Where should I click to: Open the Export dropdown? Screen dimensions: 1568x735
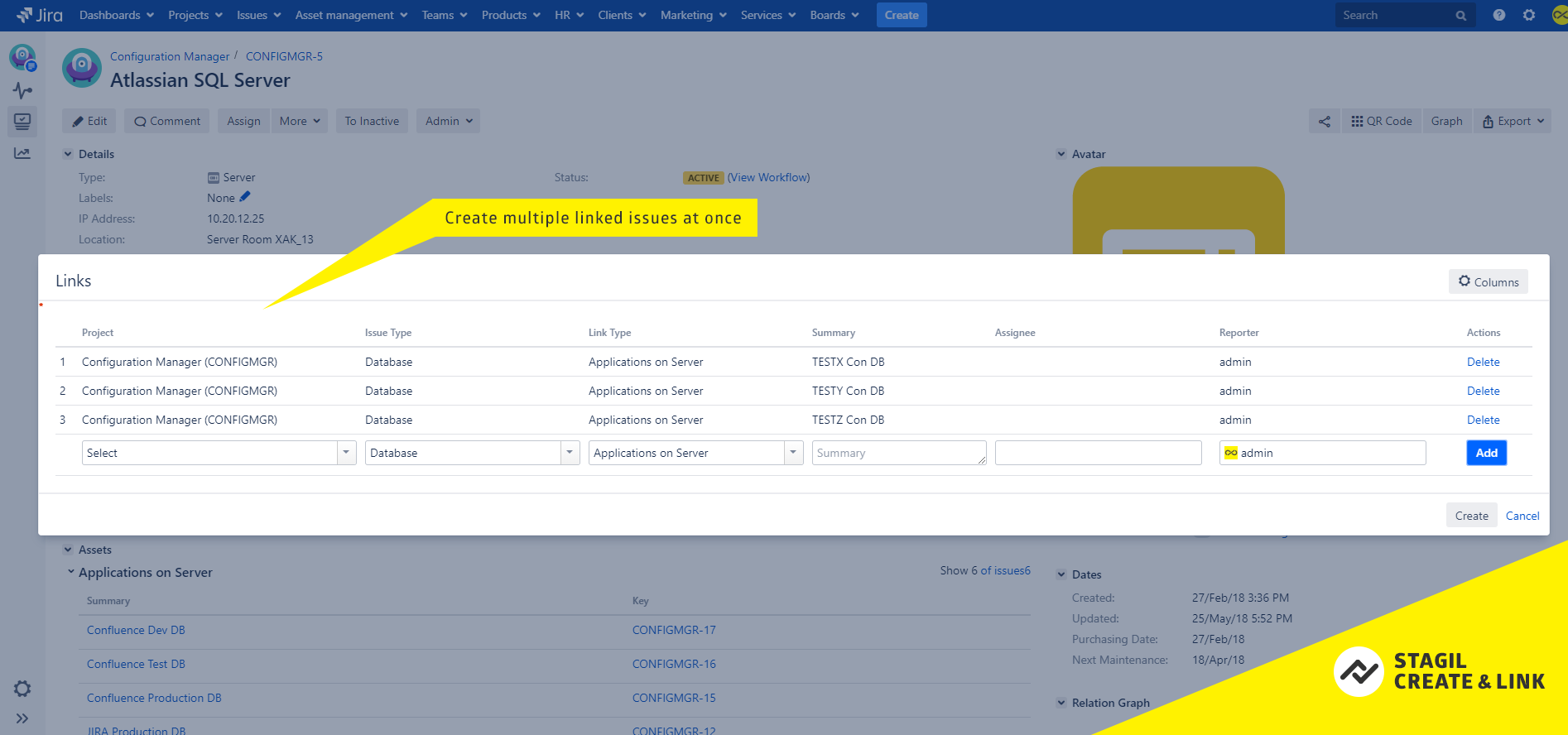[1513, 121]
